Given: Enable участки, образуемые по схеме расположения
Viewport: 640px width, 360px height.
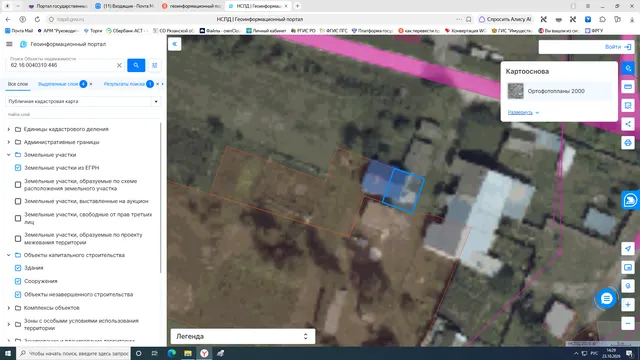Looking at the screenshot, I should click(x=18, y=185).
